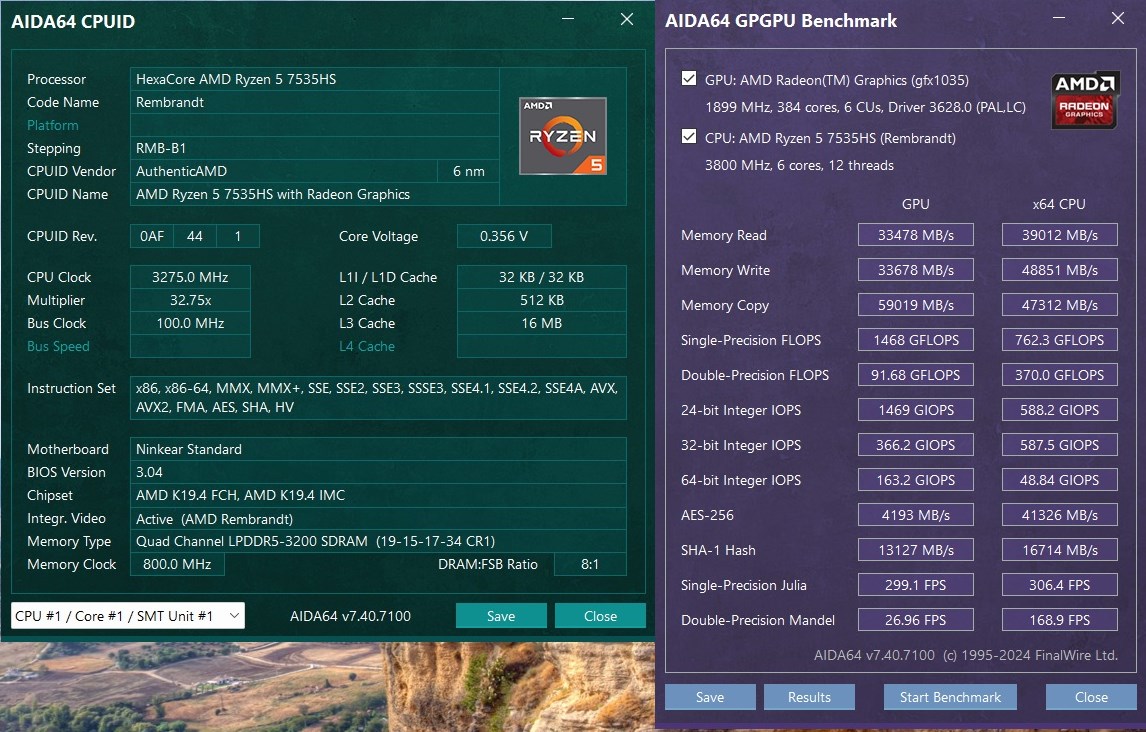Click the x64 CPU Memory Copy result
1146x732 pixels.
(x=1059, y=305)
